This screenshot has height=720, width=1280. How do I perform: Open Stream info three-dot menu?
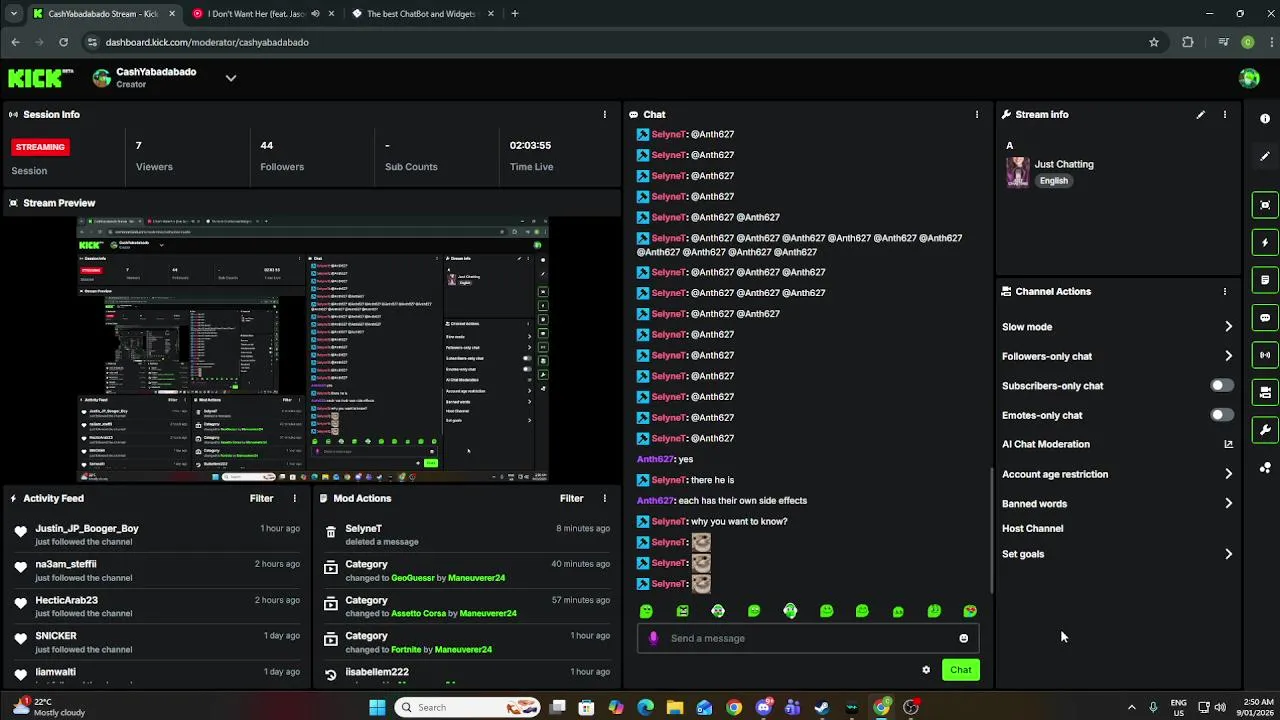click(1224, 115)
